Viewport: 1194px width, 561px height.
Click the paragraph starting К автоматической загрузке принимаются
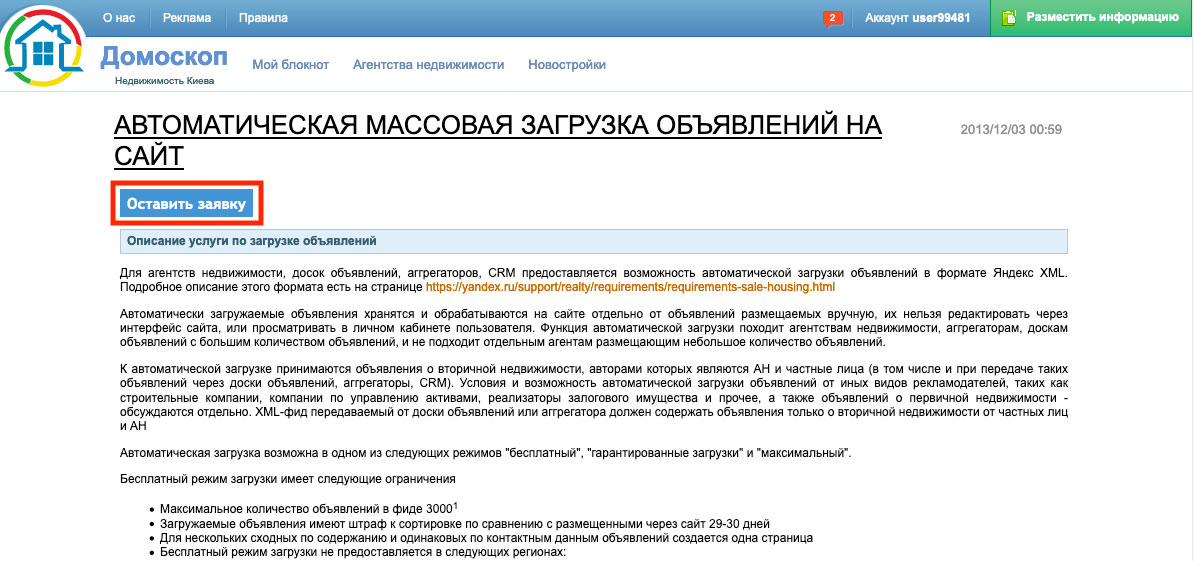pyautogui.click(x=593, y=398)
